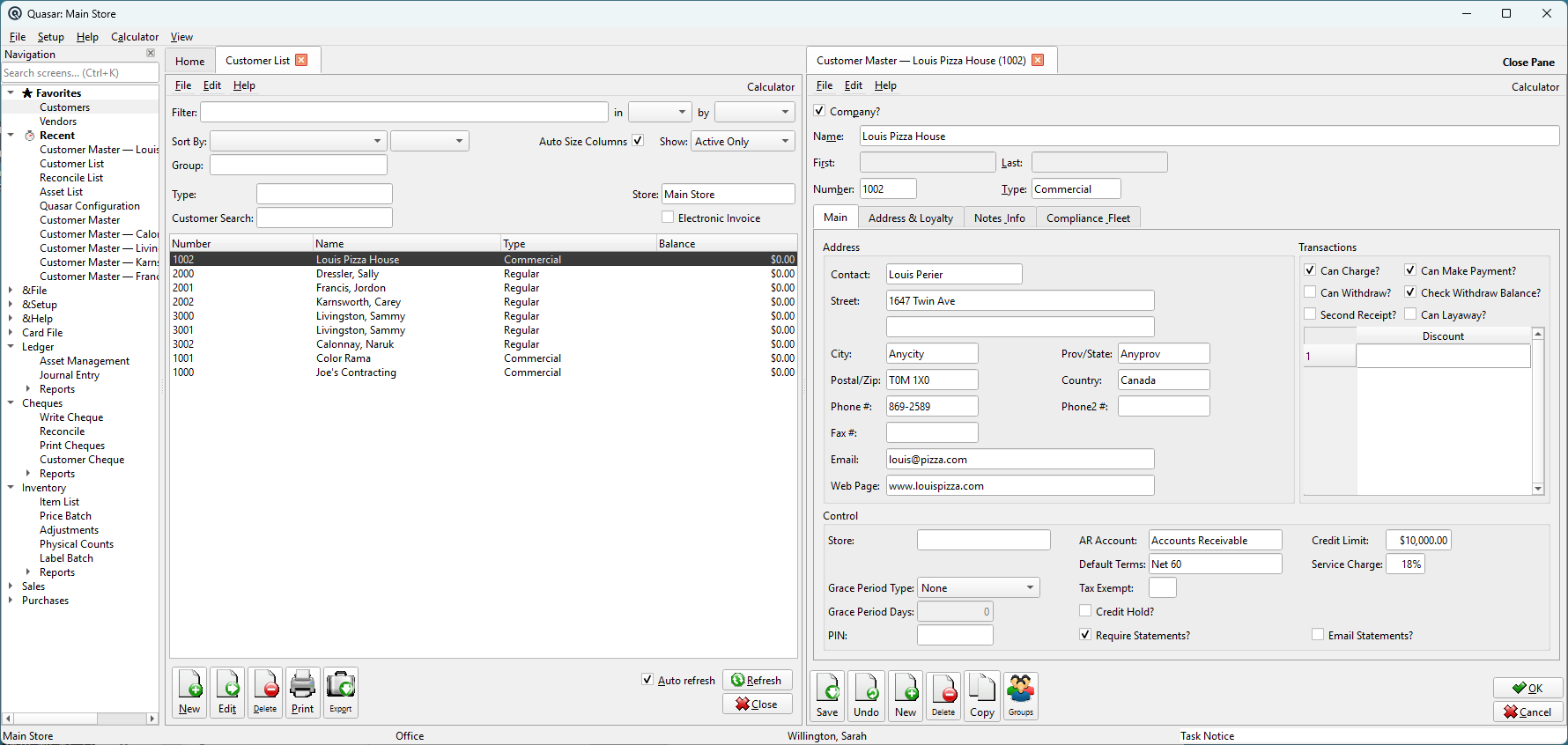This screenshot has width=1568, height=745.
Task: Open the Calculator menu in main menu bar
Action: tap(135, 37)
